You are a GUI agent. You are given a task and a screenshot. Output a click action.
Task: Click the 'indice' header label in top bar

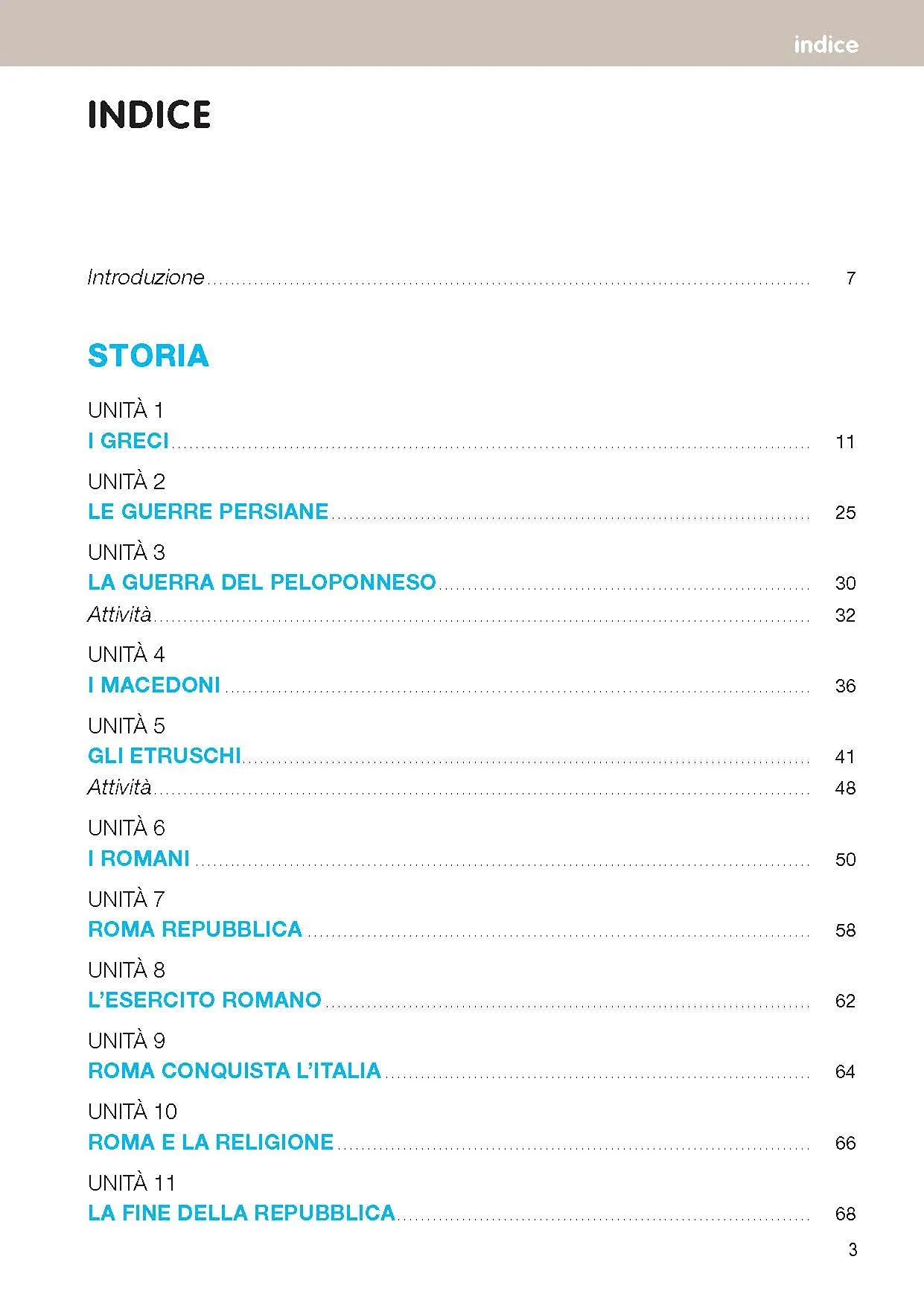(826, 45)
